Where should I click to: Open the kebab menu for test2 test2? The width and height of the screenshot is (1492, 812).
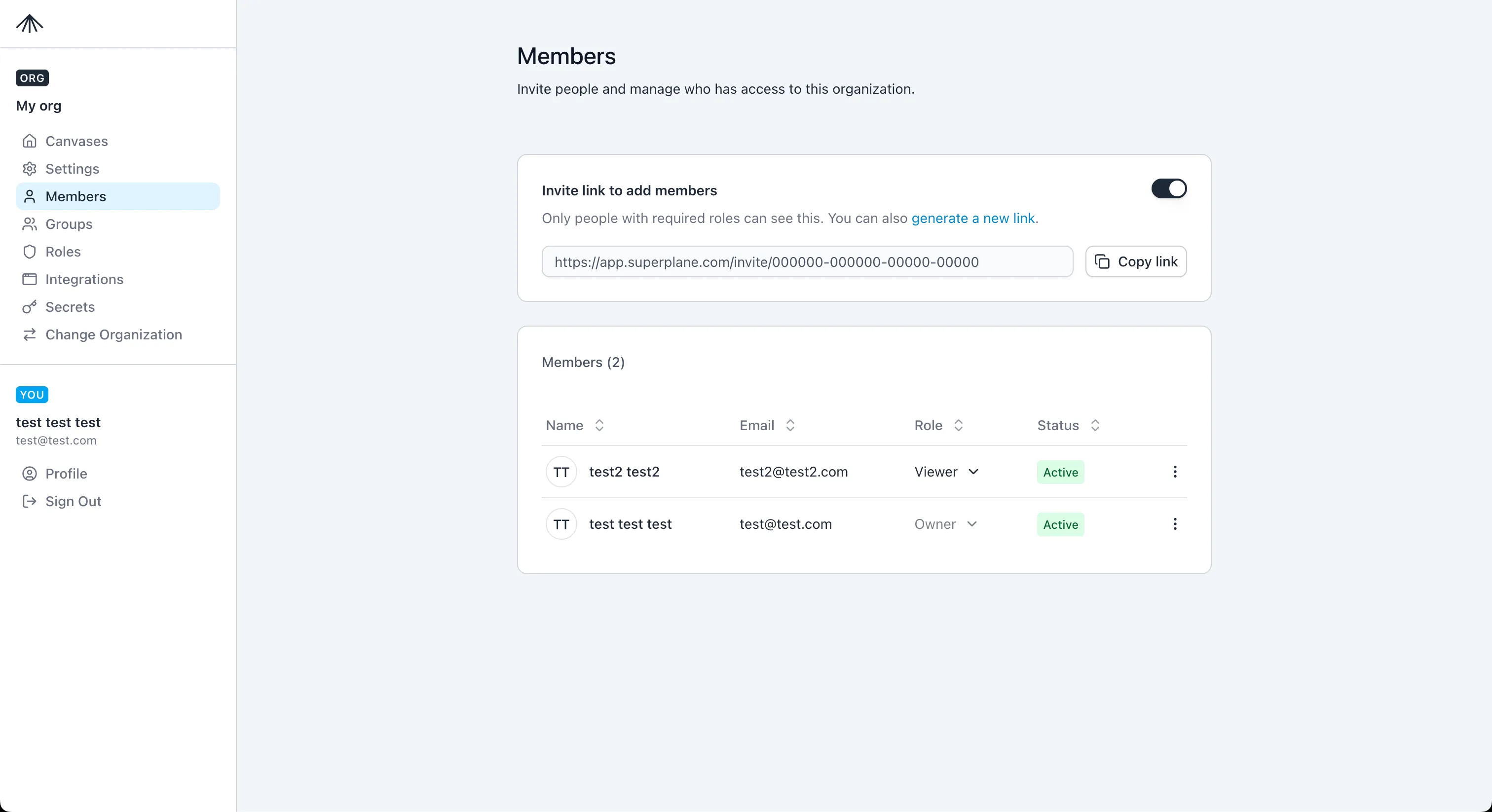pos(1175,472)
